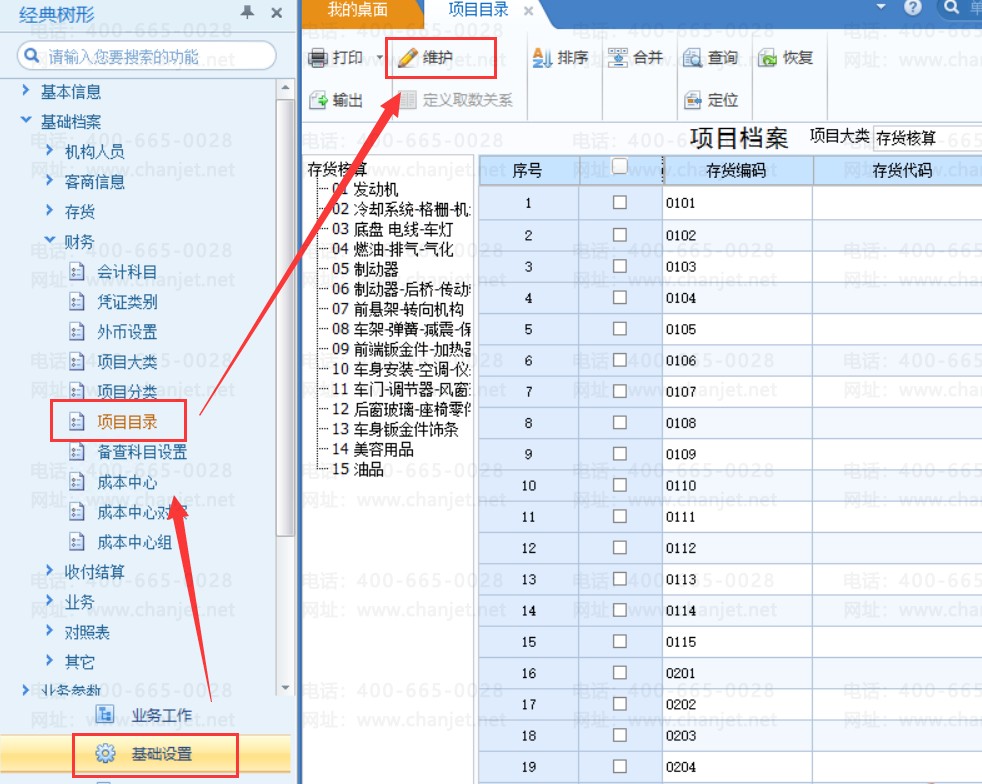Click the 查询 query icon
This screenshot has height=784, width=982.
click(693, 58)
